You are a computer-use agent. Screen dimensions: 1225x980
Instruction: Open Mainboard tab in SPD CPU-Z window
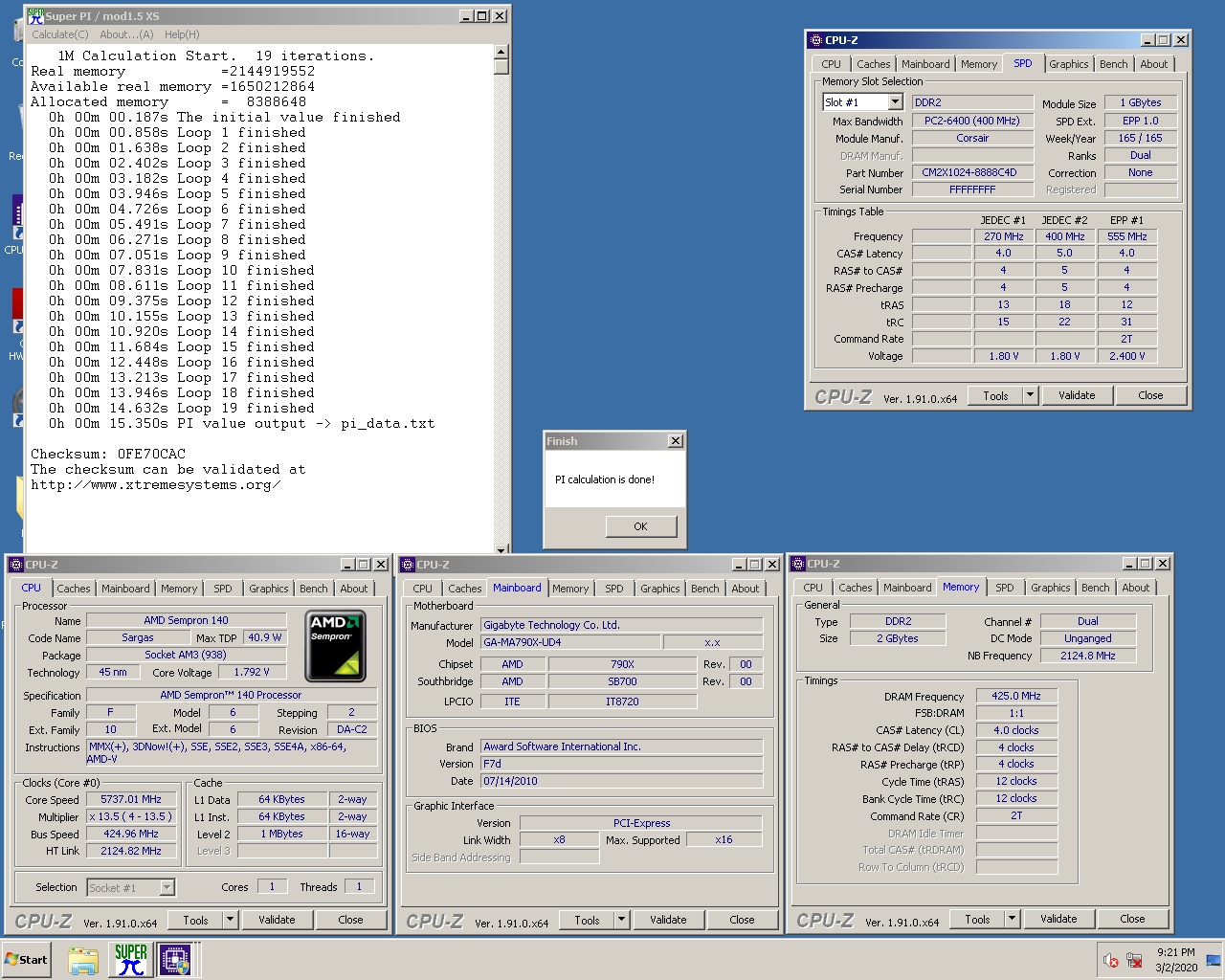pos(925,64)
